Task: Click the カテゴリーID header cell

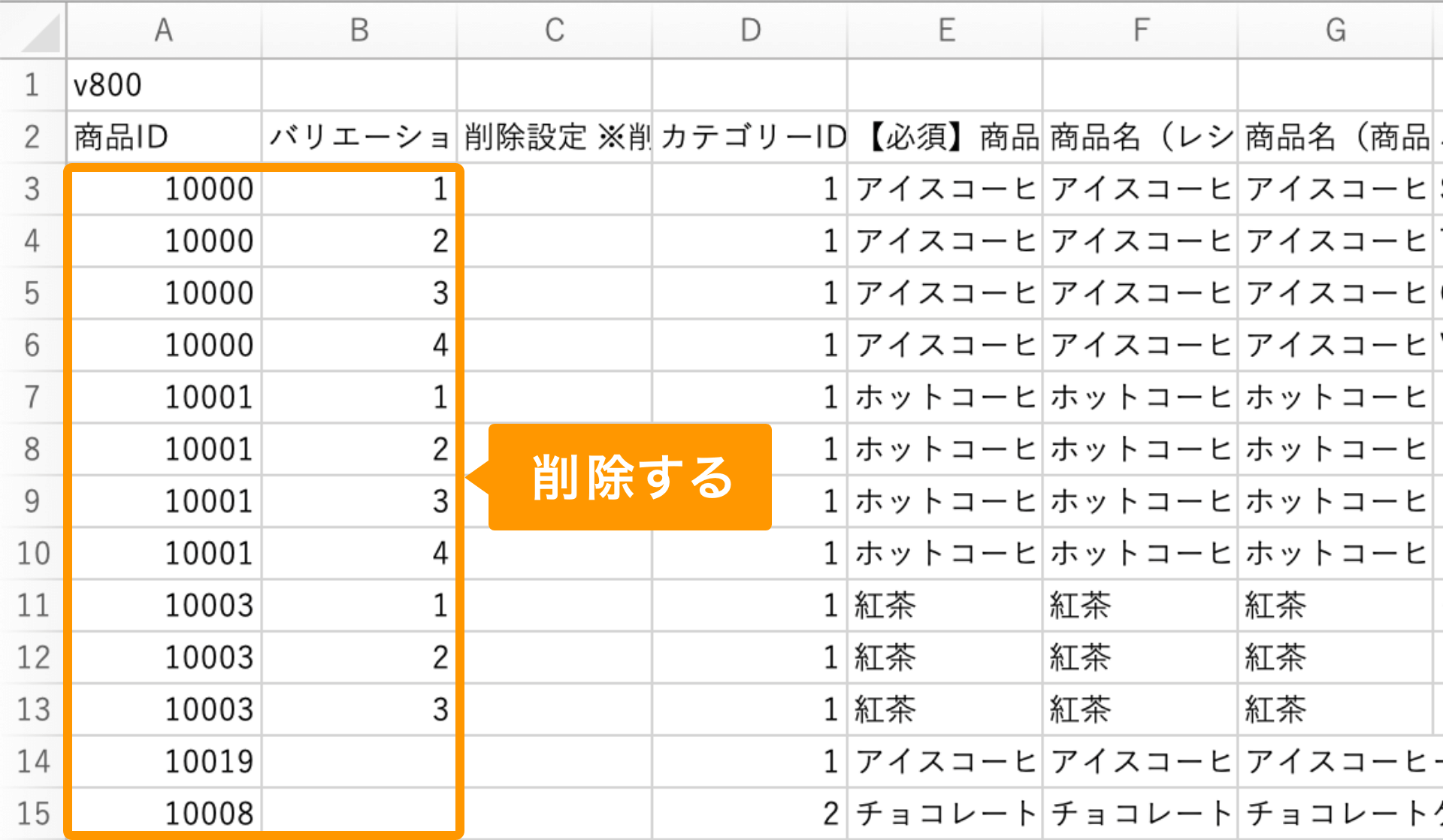Action: (750, 137)
